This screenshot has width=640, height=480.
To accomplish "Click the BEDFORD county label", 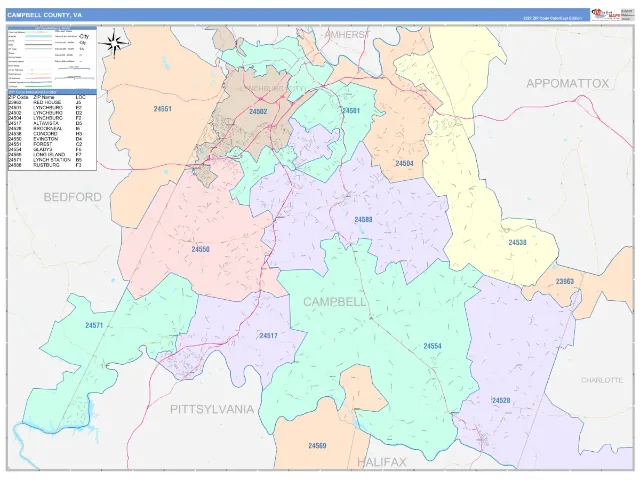I will 72,197.
